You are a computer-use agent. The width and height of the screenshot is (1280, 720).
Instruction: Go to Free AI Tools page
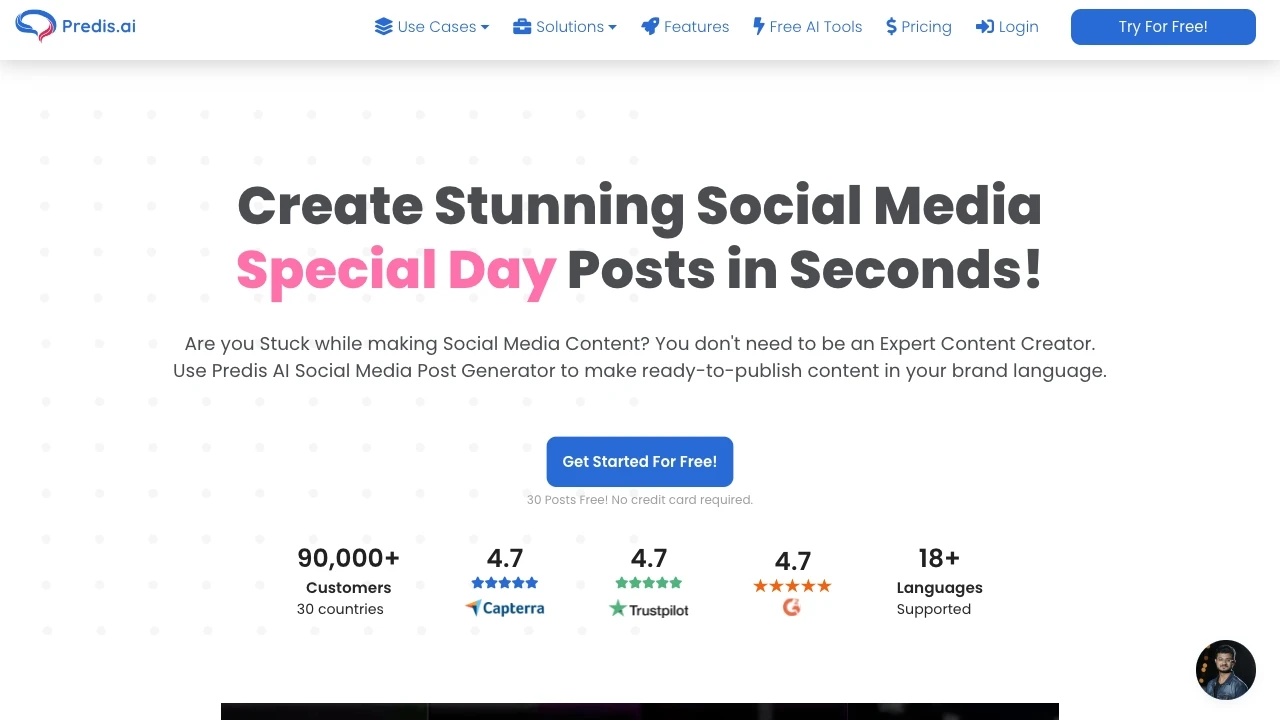815,27
